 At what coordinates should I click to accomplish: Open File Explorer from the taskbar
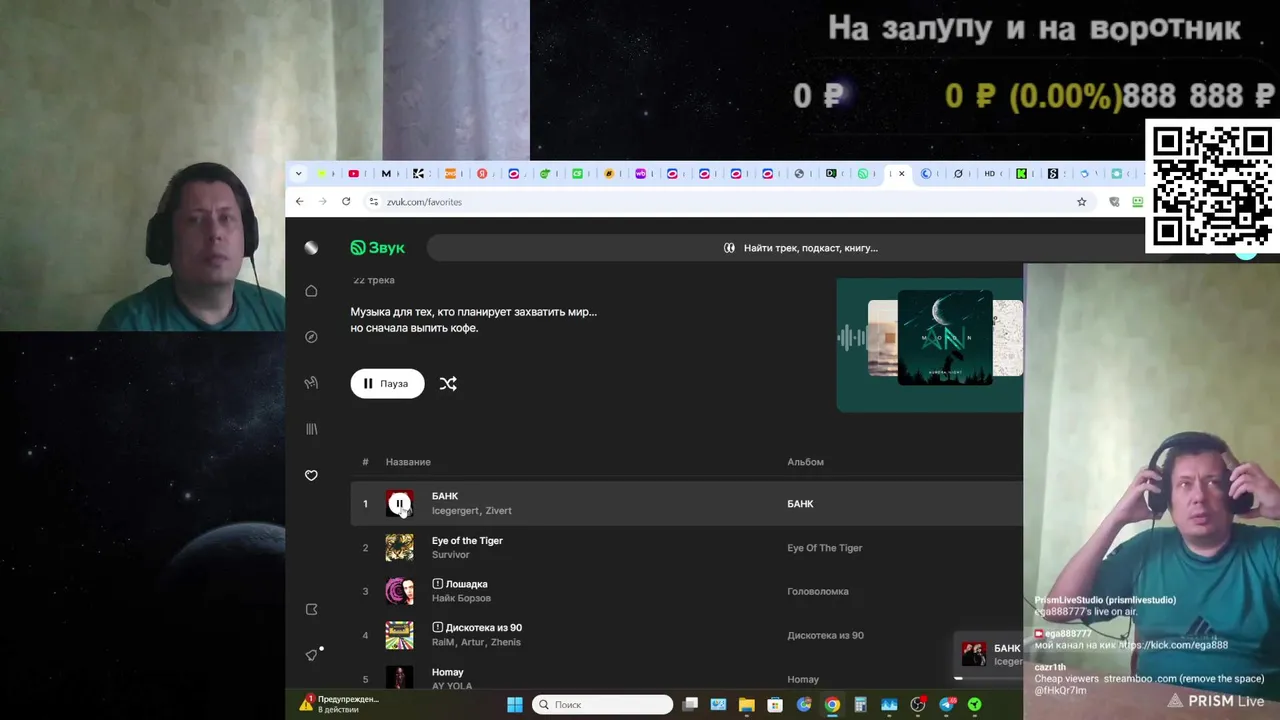point(747,705)
